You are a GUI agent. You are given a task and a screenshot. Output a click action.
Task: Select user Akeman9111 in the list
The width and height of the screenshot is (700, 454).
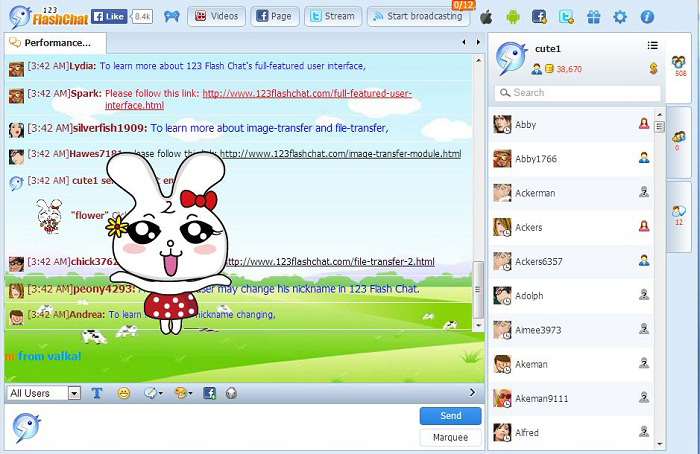click(571, 399)
